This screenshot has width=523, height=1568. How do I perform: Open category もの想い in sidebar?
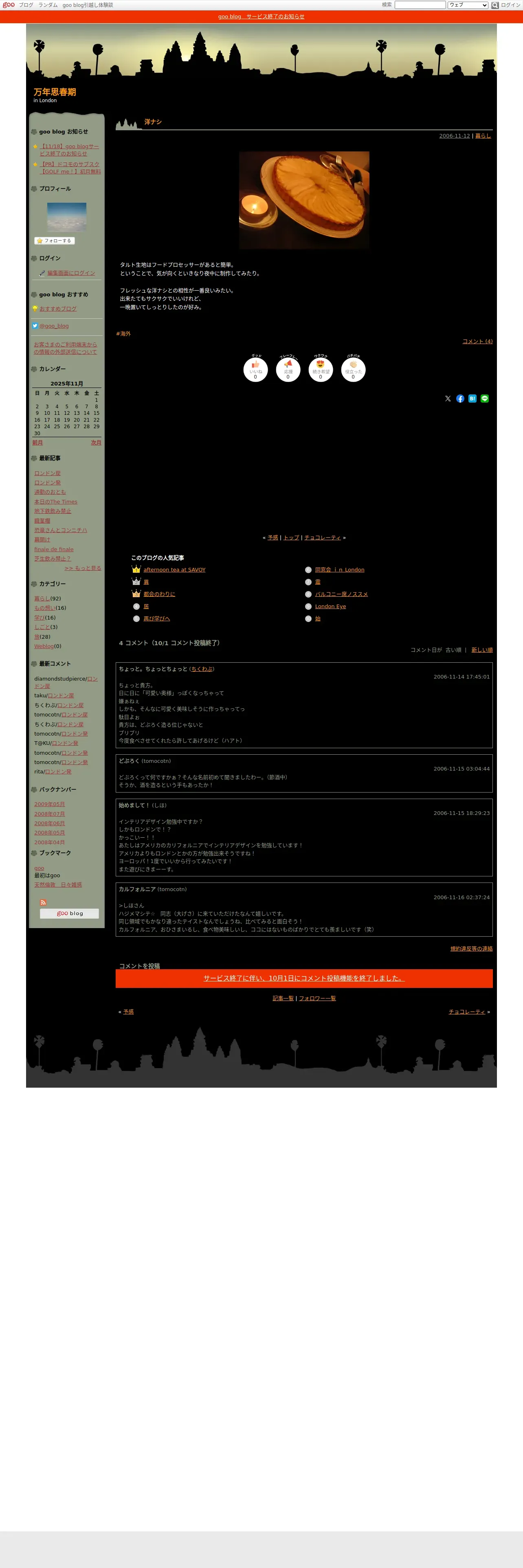pyautogui.click(x=44, y=607)
